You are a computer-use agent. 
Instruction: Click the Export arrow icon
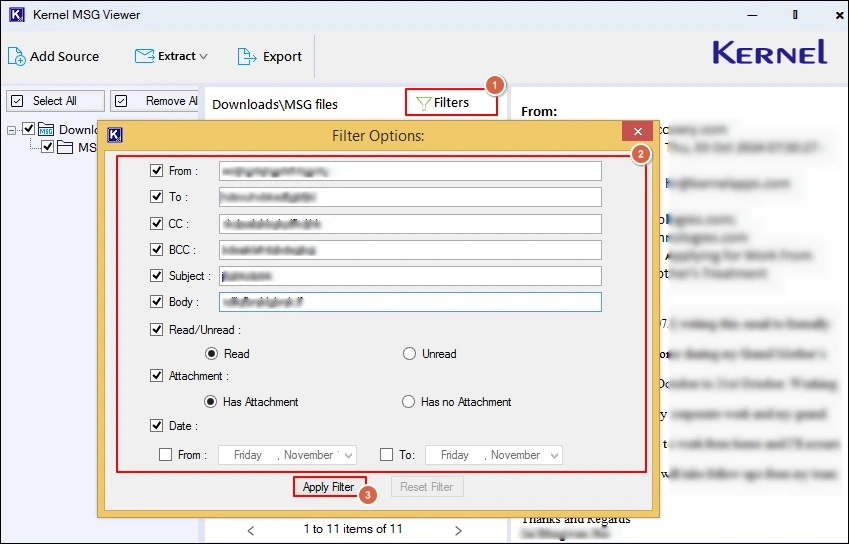pyautogui.click(x=247, y=56)
